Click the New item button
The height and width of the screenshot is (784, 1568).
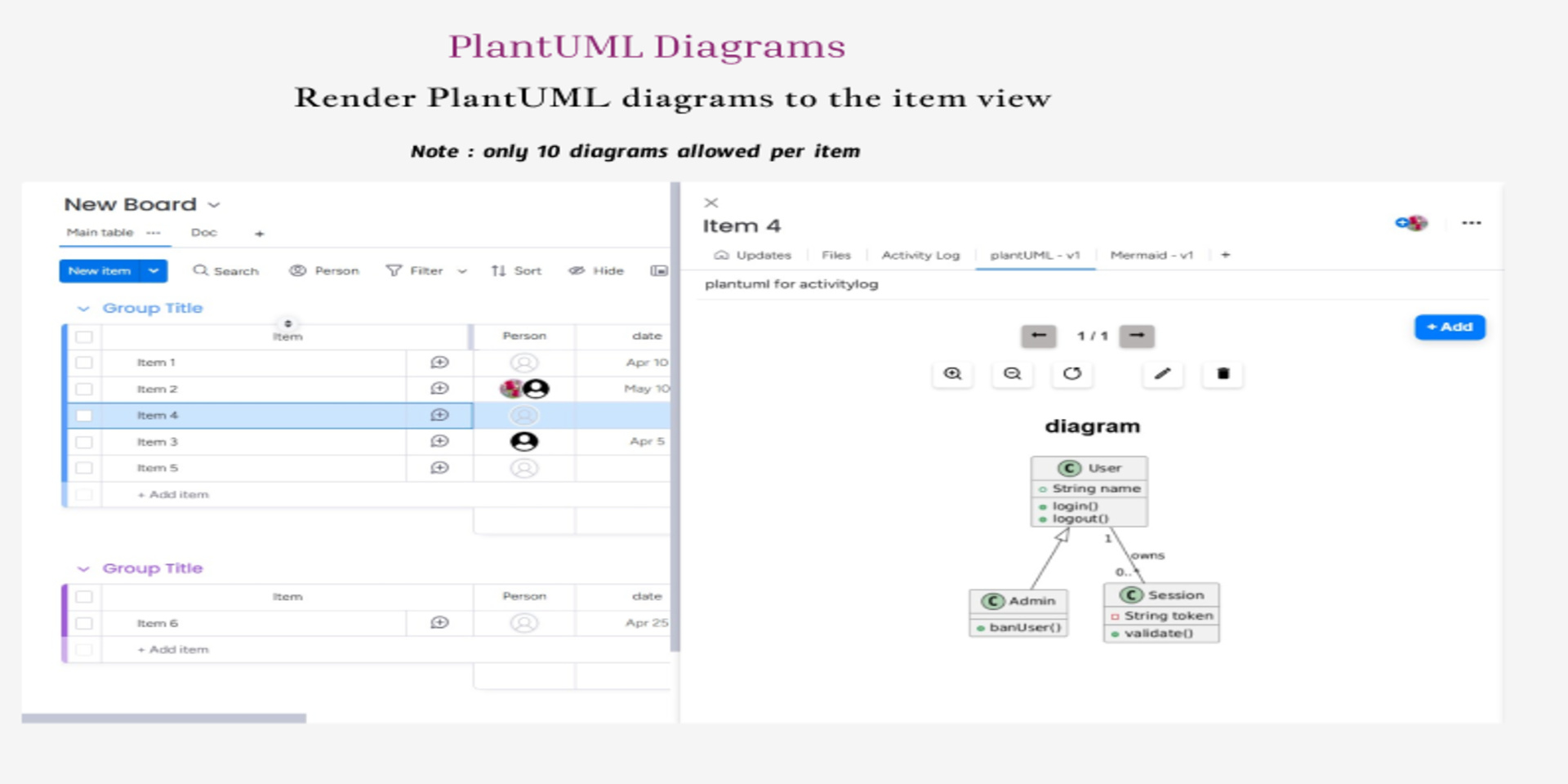[100, 271]
